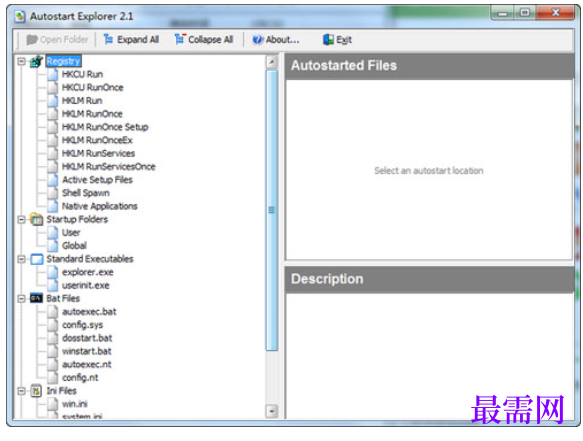
Task: Click the Autostarted Files list area
Action: [x=429, y=170]
